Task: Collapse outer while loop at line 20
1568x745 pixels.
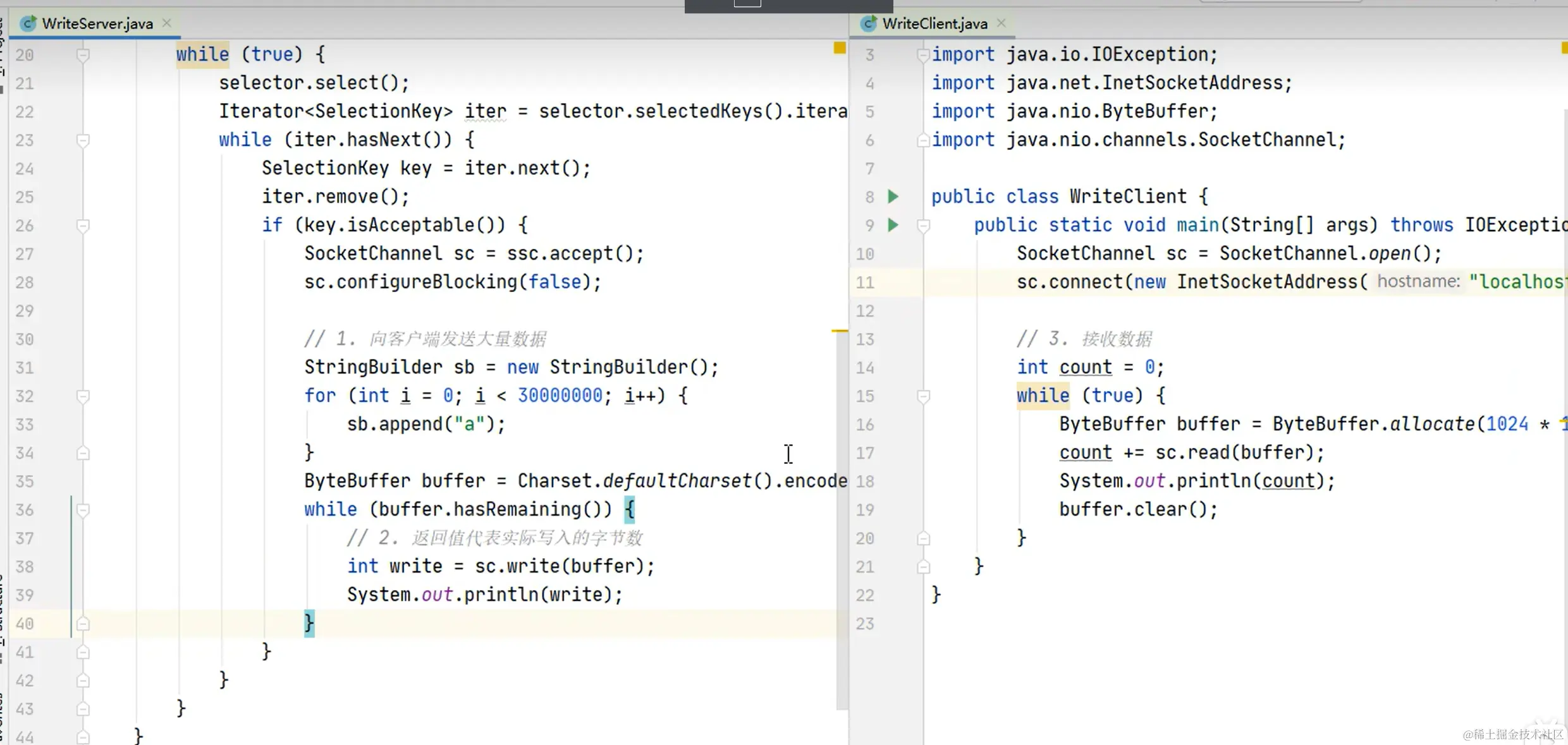Action: 83,55
